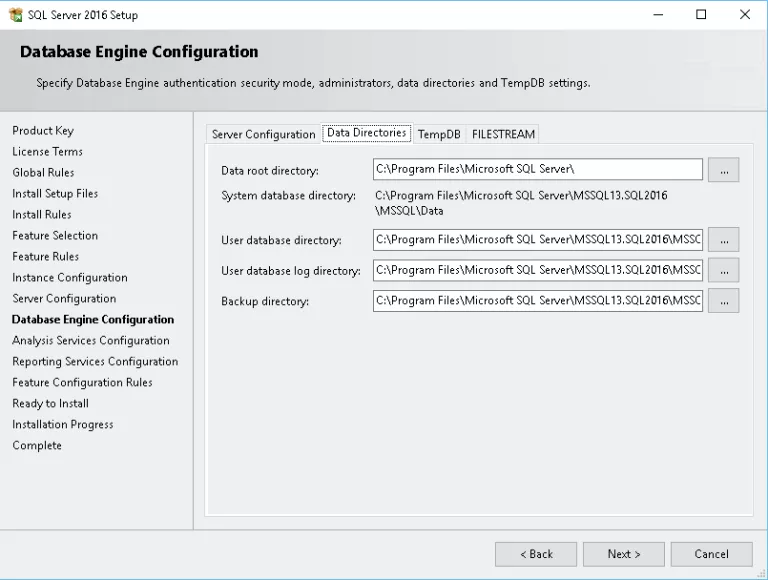
Task: Select Database Engine Configuration sidebar step
Action: (x=93, y=319)
